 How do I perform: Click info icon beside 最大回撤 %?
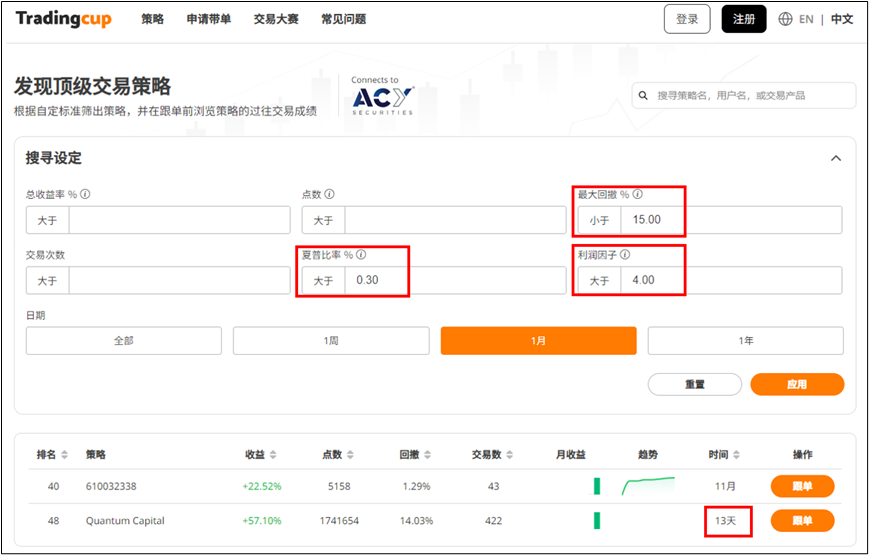pos(637,194)
